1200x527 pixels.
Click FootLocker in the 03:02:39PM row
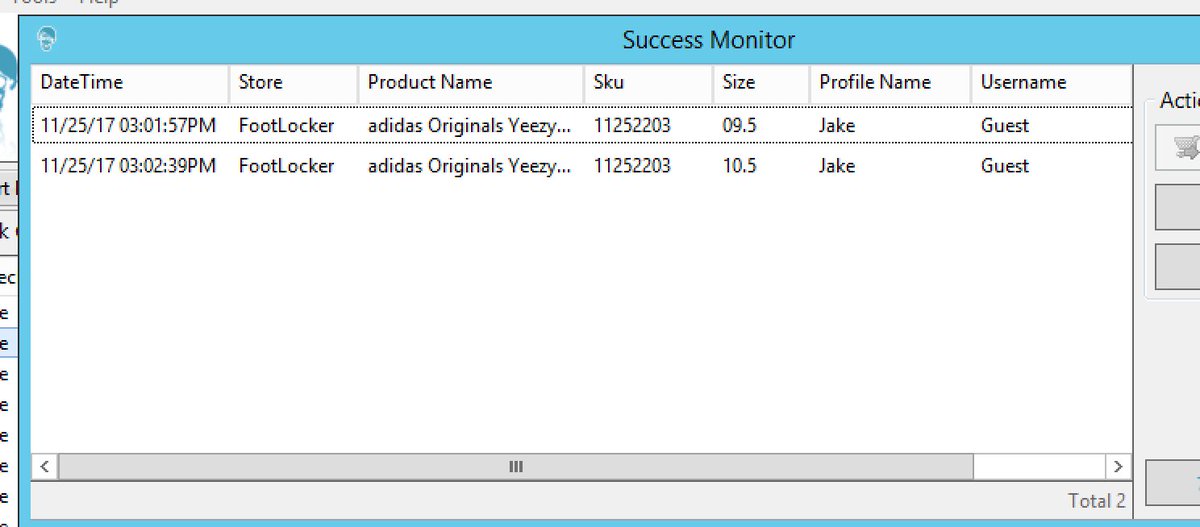[286, 166]
